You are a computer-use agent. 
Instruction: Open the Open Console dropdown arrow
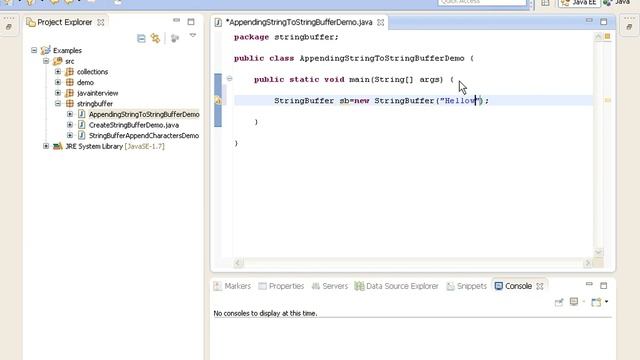pyautogui.click(x=607, y=302)
